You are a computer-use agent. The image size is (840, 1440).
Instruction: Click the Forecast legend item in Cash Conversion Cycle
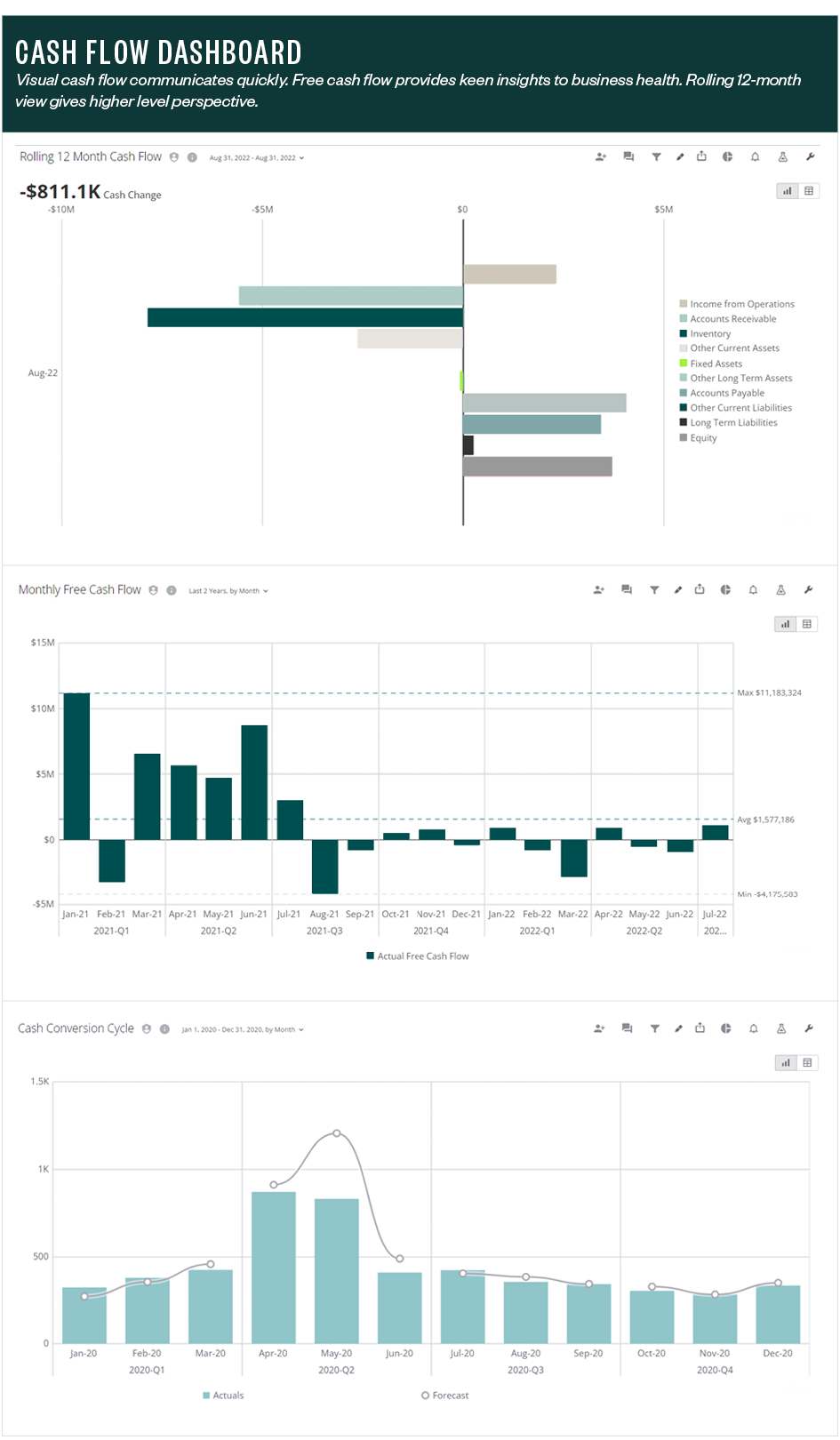click(x=445, y=1396)
